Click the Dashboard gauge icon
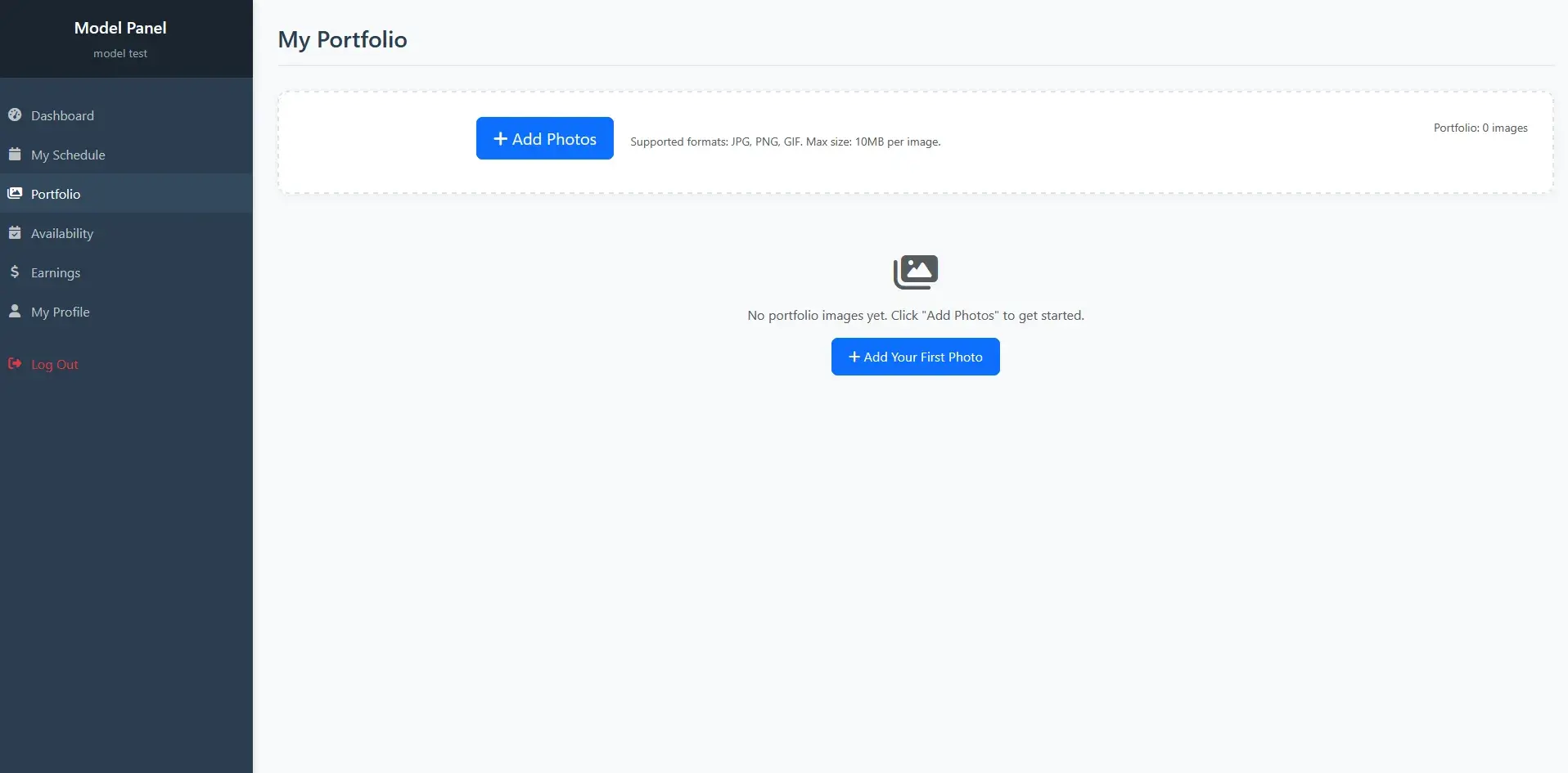Viewport: 1568px width, 773px height. pyautogui.click(x=15, y=115)
